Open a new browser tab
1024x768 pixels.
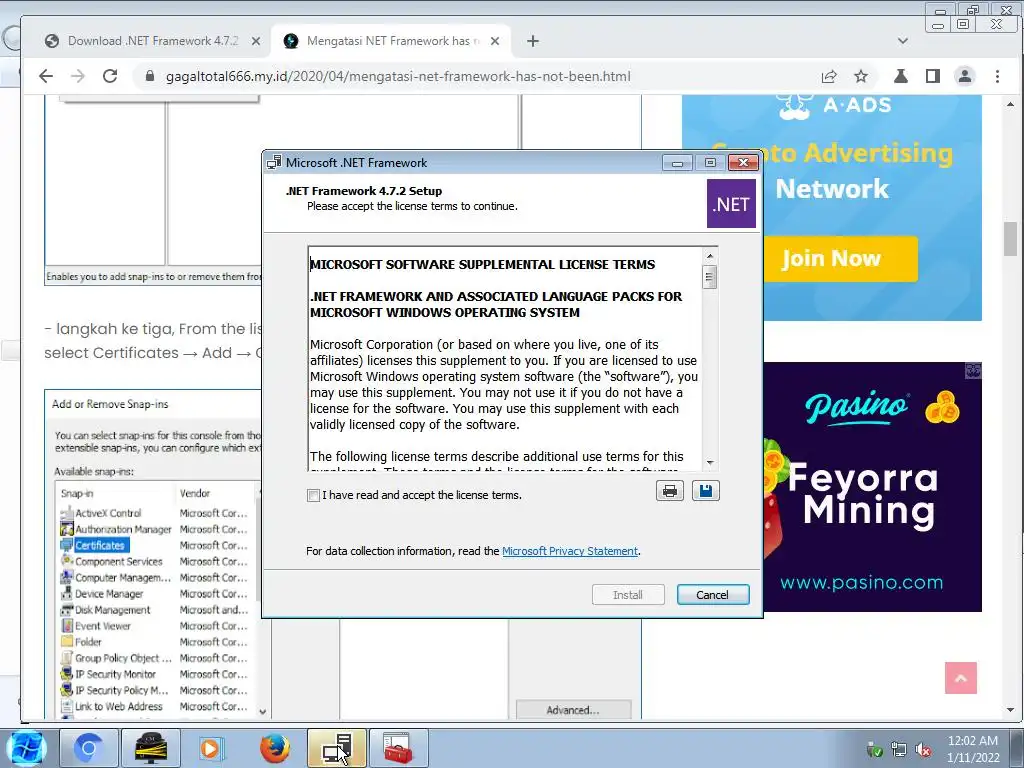(533, 41)
